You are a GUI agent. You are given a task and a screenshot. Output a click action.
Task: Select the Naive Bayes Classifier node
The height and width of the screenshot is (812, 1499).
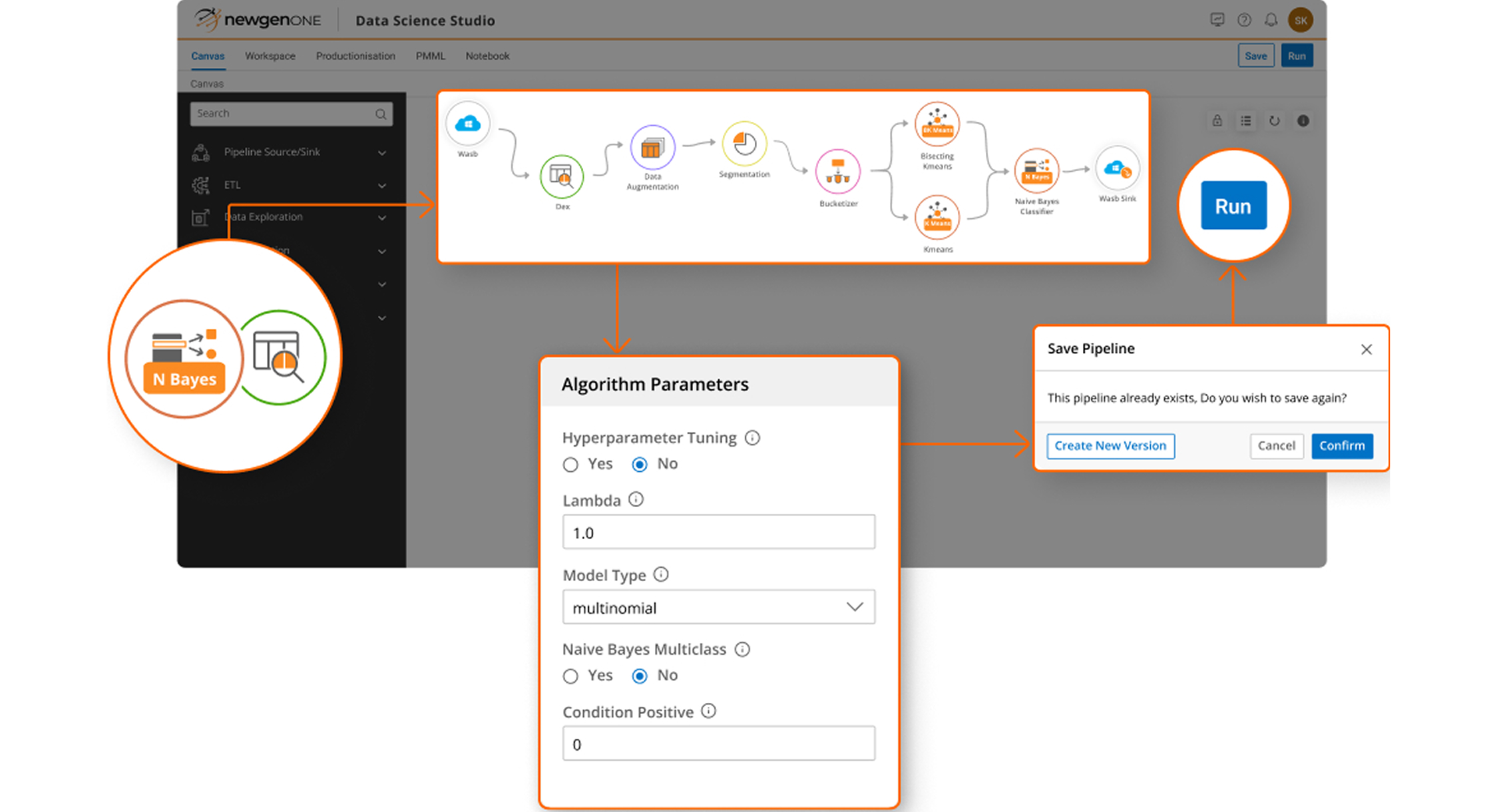click(1036, 173)
